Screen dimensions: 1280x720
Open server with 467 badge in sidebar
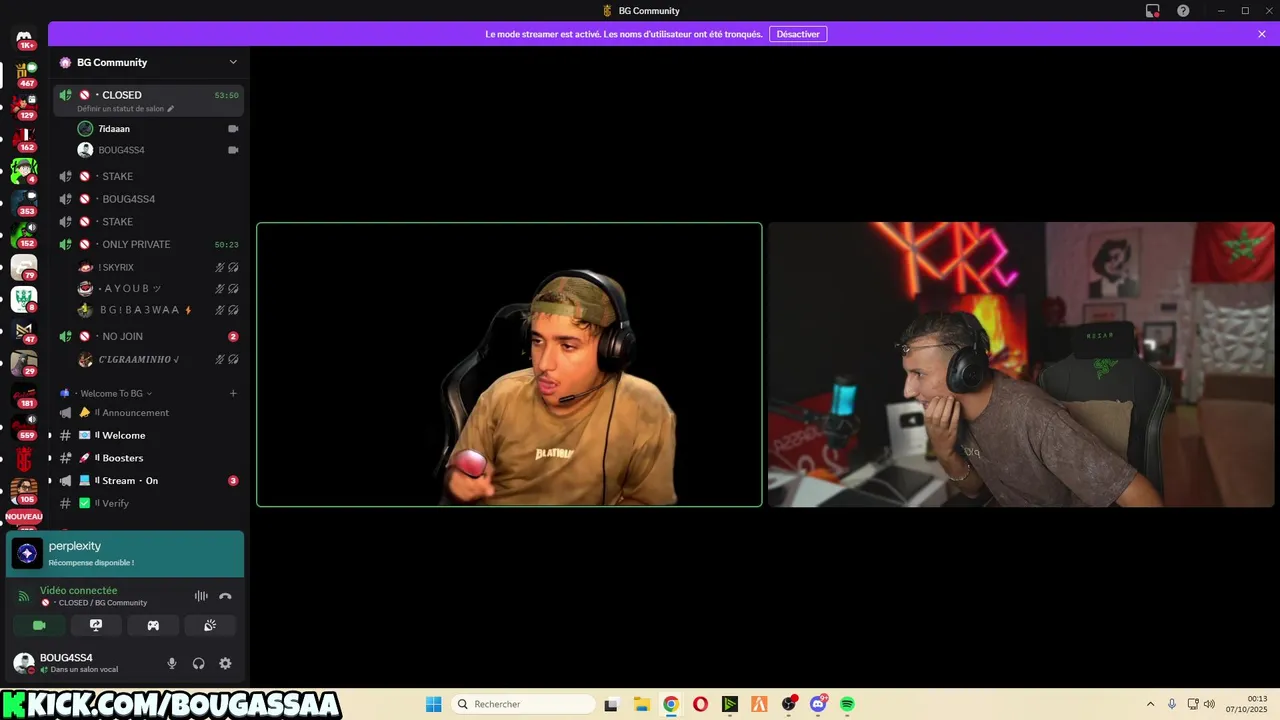click(24, 73)
